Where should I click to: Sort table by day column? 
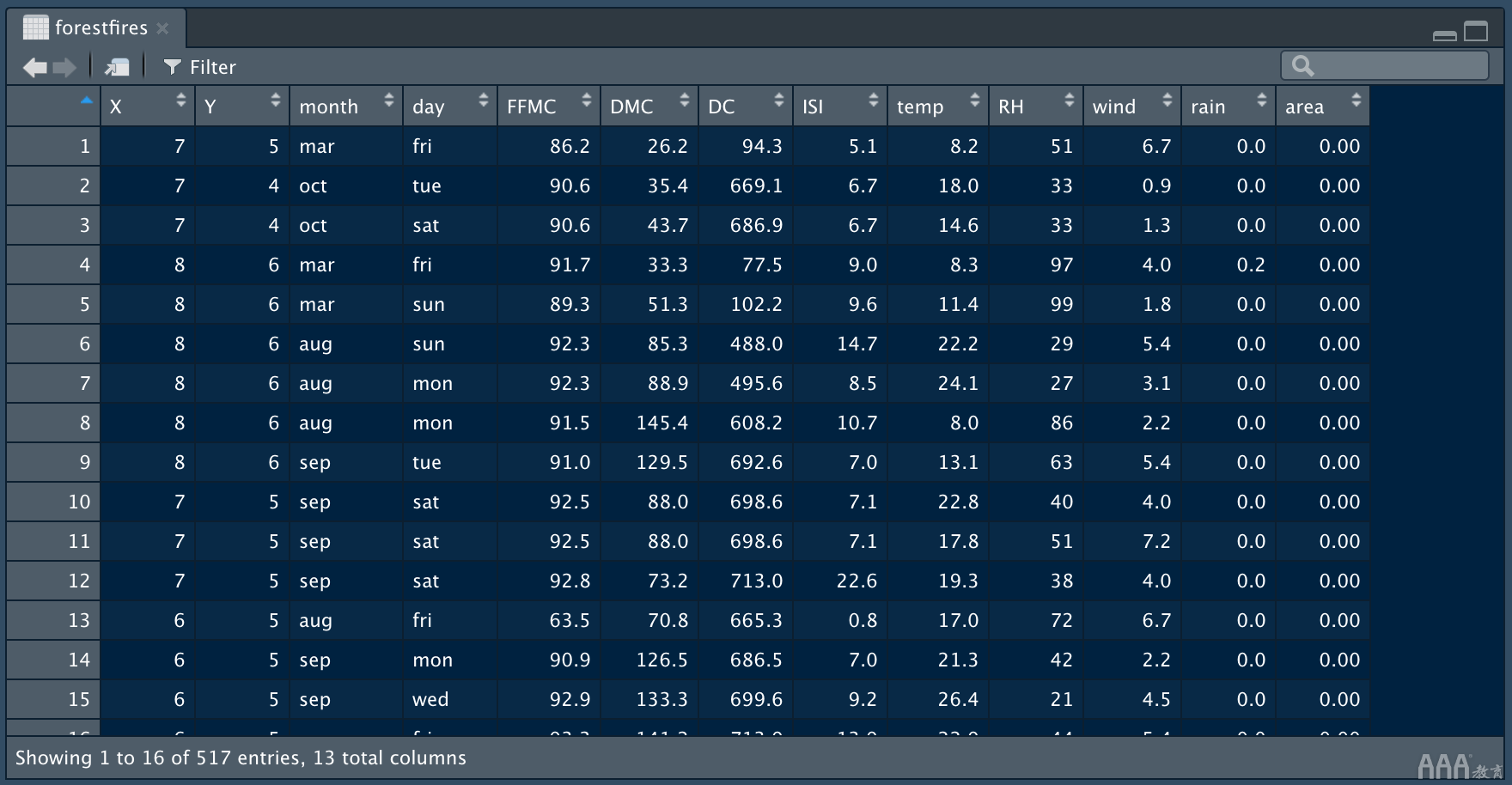[x=450, y=106]
